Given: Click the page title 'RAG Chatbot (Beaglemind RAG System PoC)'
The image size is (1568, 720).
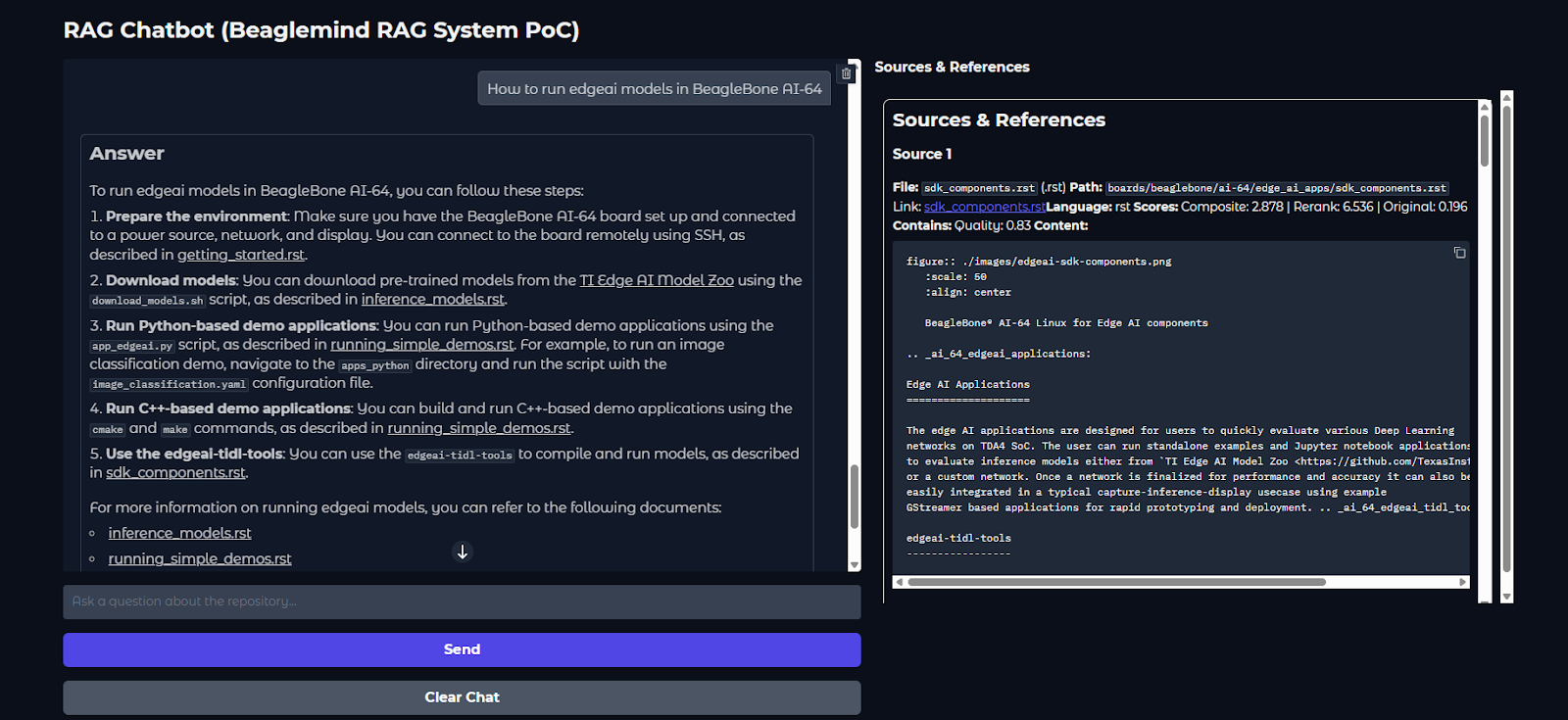Looking at the screenshot, I should (321, 30).
